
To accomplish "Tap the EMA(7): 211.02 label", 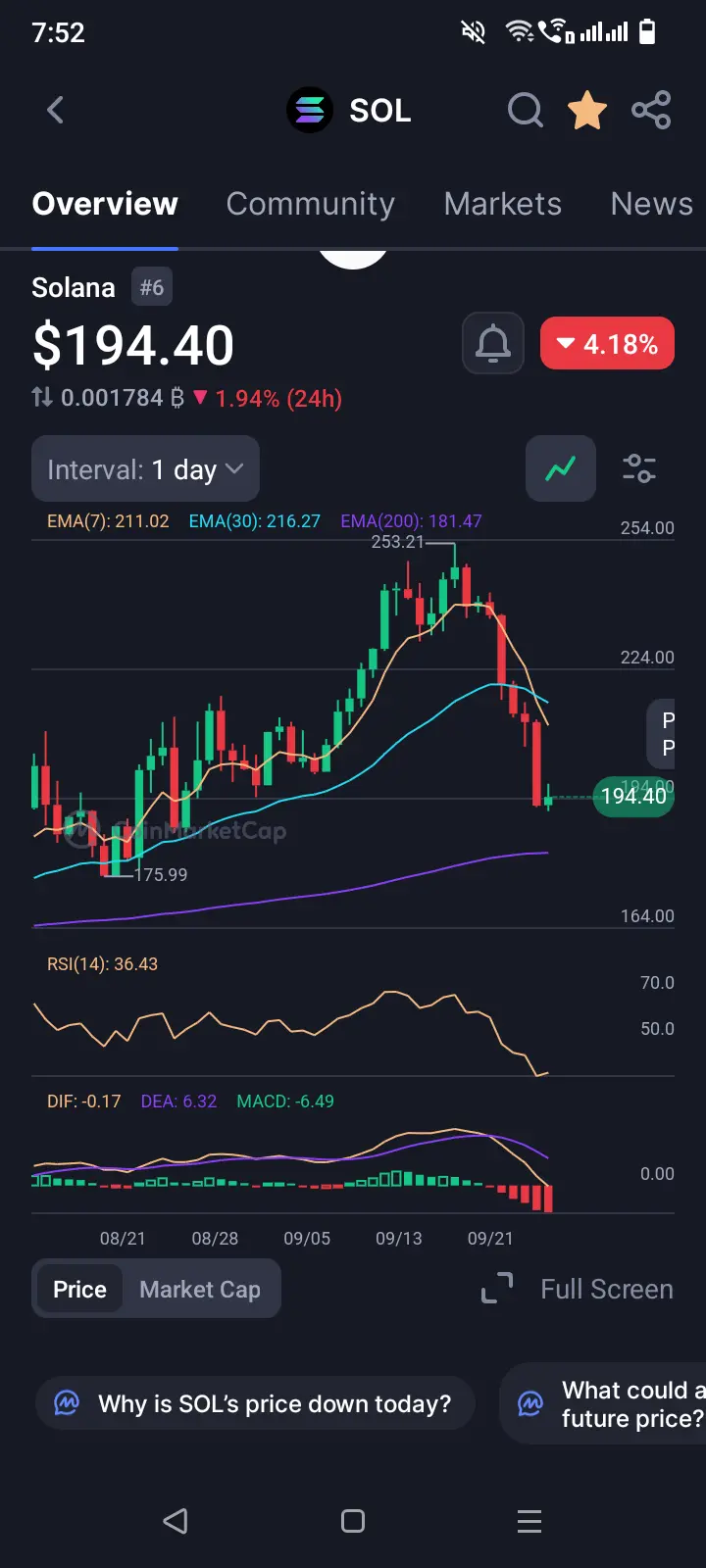I will click(108, 521).
